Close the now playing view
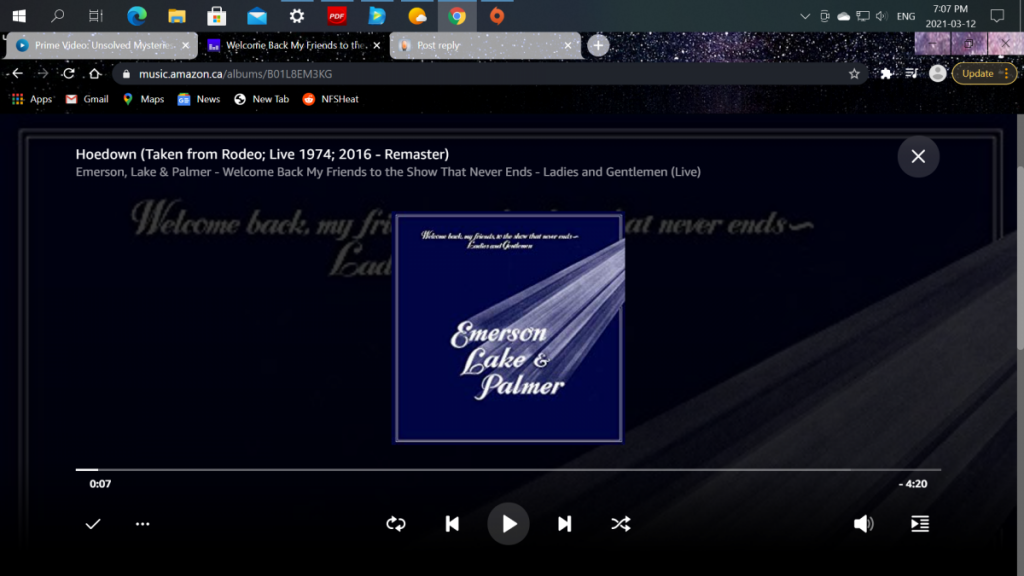Viewport: 1024px width, 576px height. click(918, 156)
